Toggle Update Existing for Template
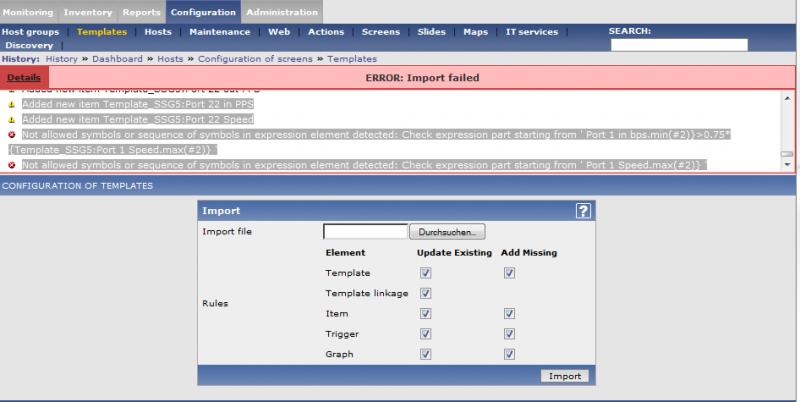The height and width of the screenshot is (402, 800). (426, 273)
